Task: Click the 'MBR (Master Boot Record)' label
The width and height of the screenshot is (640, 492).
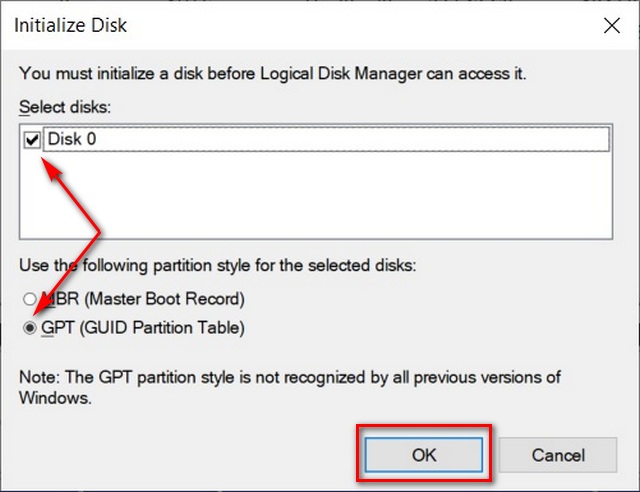Action: 142,298
